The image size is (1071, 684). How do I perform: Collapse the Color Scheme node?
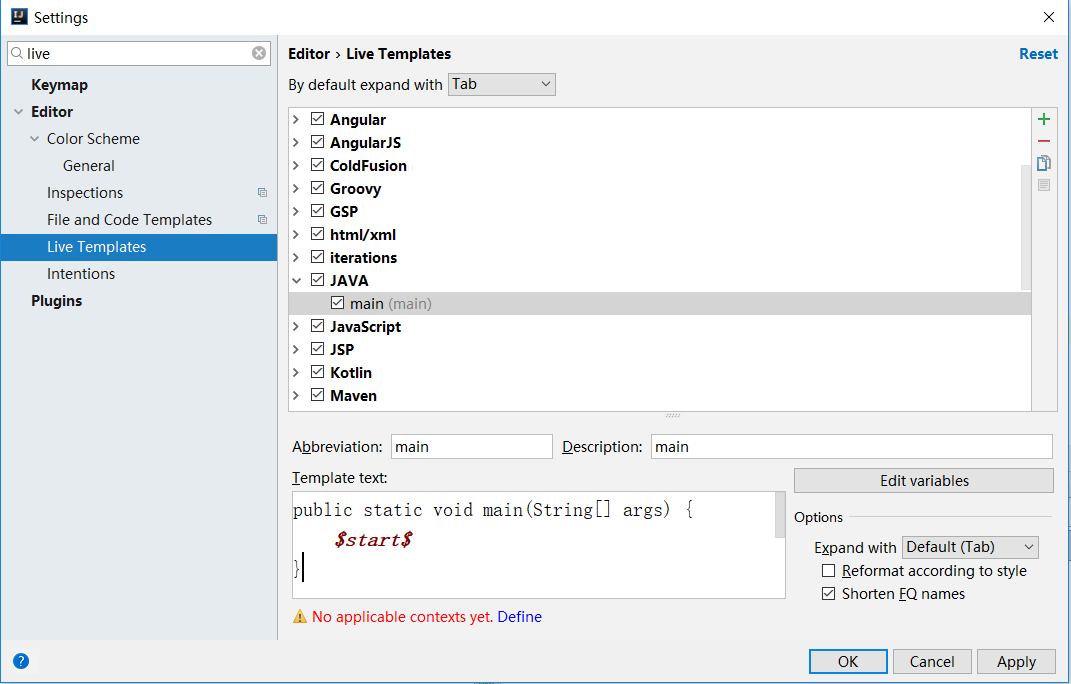click(x=34, y=139)
